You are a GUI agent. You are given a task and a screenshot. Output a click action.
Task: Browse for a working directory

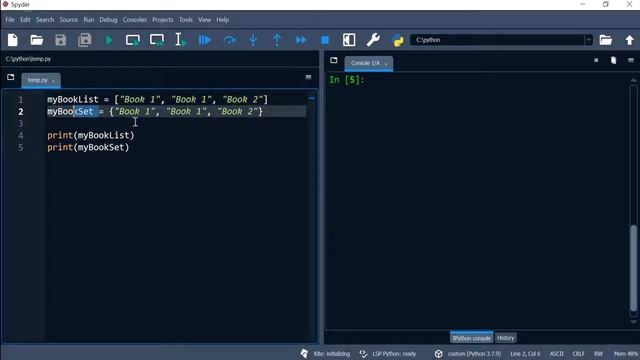point(606,40)
